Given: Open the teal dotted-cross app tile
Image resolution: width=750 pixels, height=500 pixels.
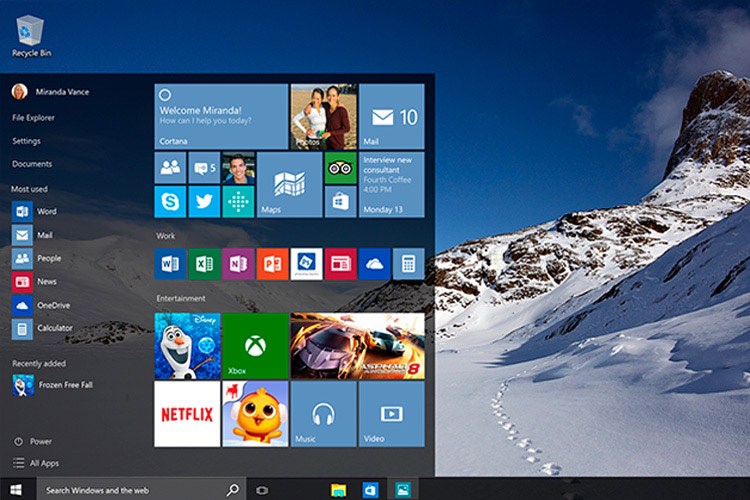Looking at the screenshot, I should 238,201.
